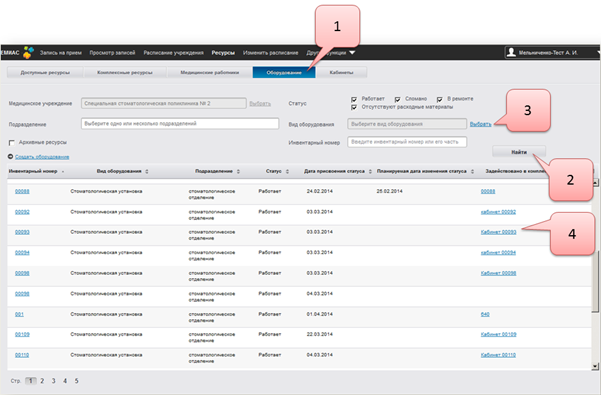Open inventory number 001 link
Viewport: 601px width, 395px height.
pos(19,314)
